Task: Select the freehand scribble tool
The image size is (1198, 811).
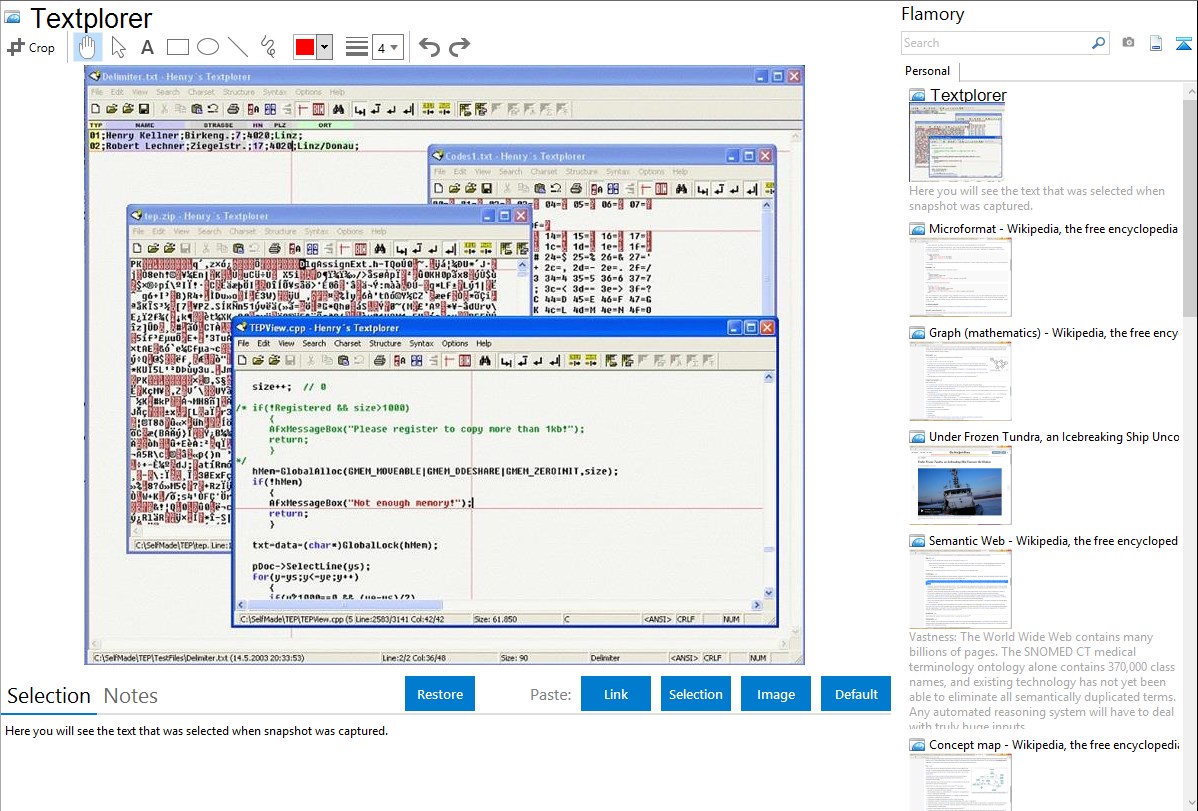Action: click(268, 47)
